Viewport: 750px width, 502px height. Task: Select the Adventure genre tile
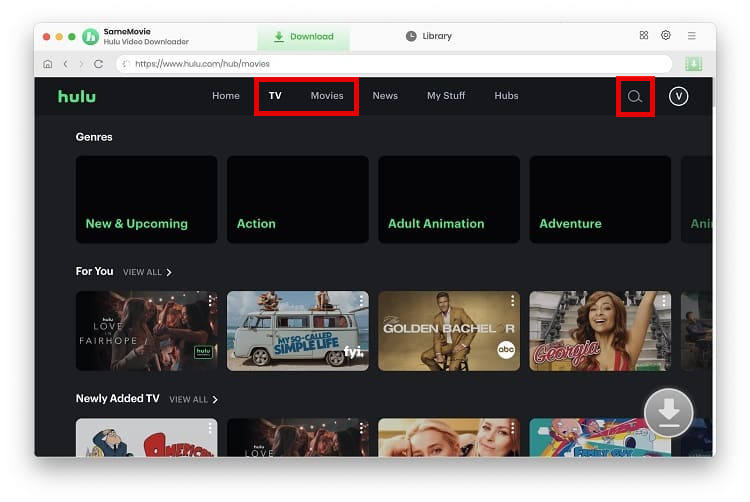600,199
